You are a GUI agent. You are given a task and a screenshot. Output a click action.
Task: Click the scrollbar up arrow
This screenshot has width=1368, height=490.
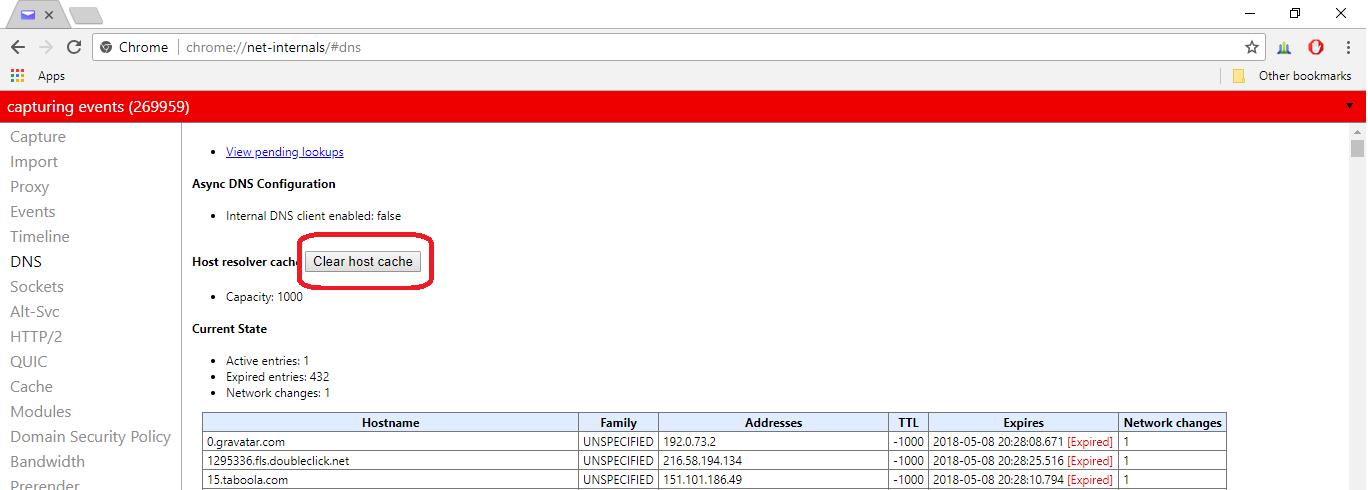click(1357, 131)
